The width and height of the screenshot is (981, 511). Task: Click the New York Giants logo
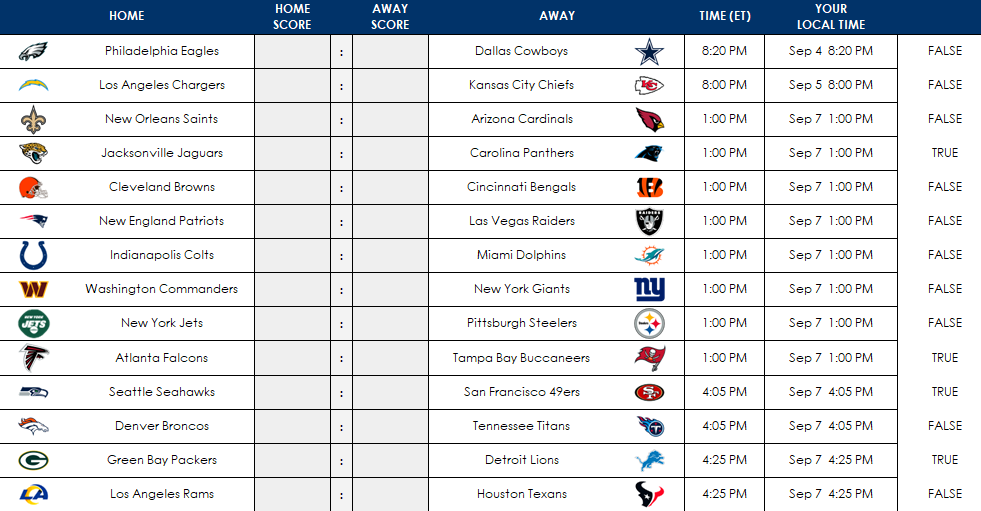tap(649, 289)
